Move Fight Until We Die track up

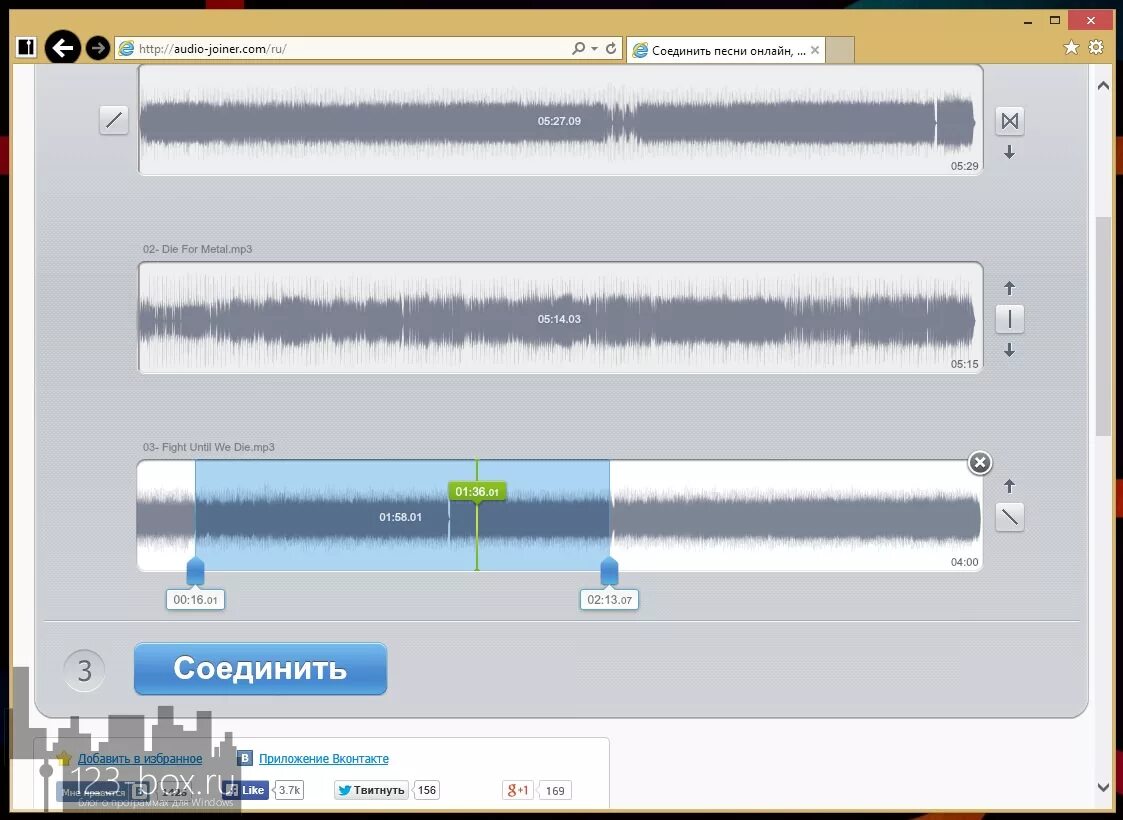pyautogui.click(x=1009, y=486)
